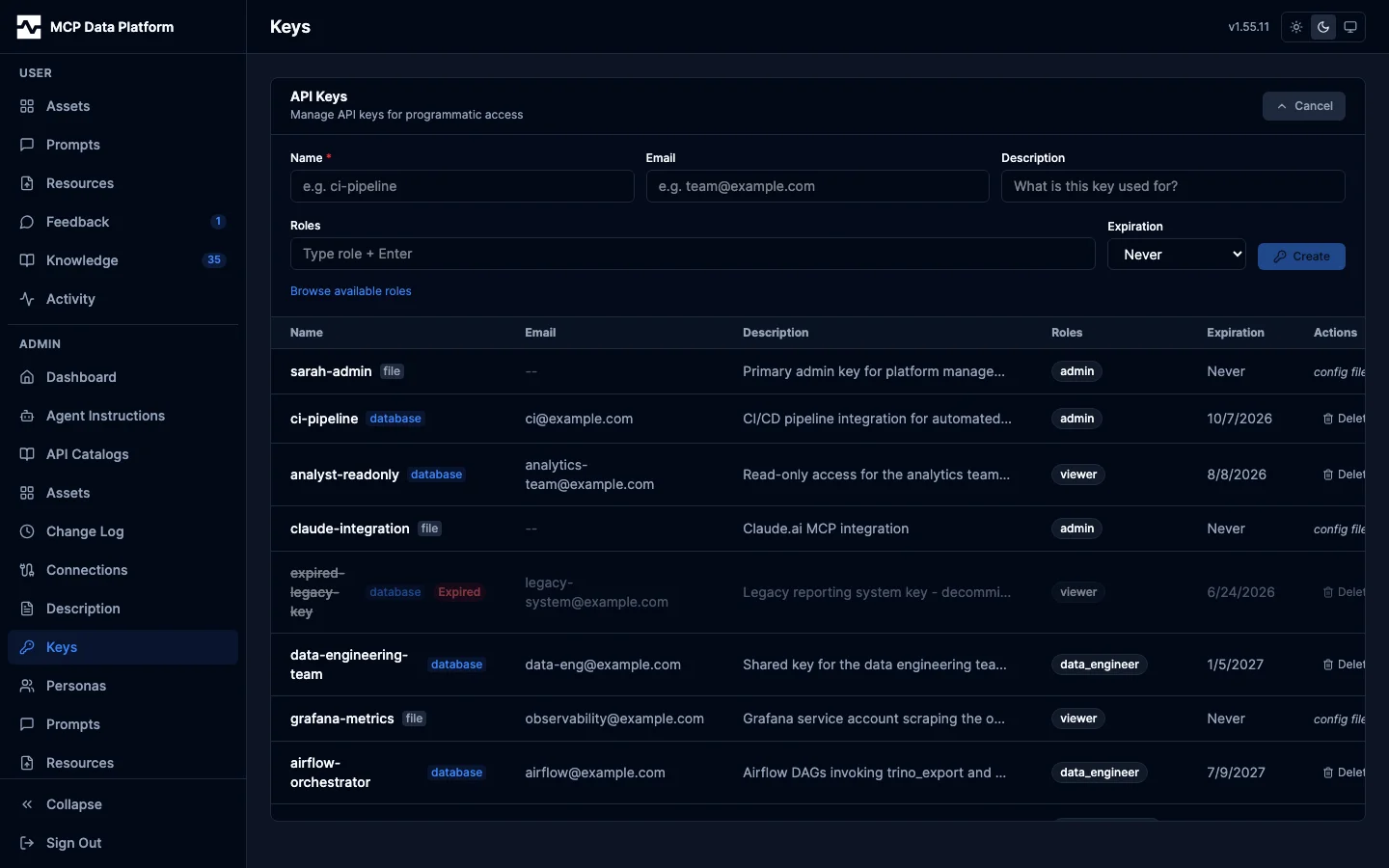Go to Feedback menu entry

point(123,222)
